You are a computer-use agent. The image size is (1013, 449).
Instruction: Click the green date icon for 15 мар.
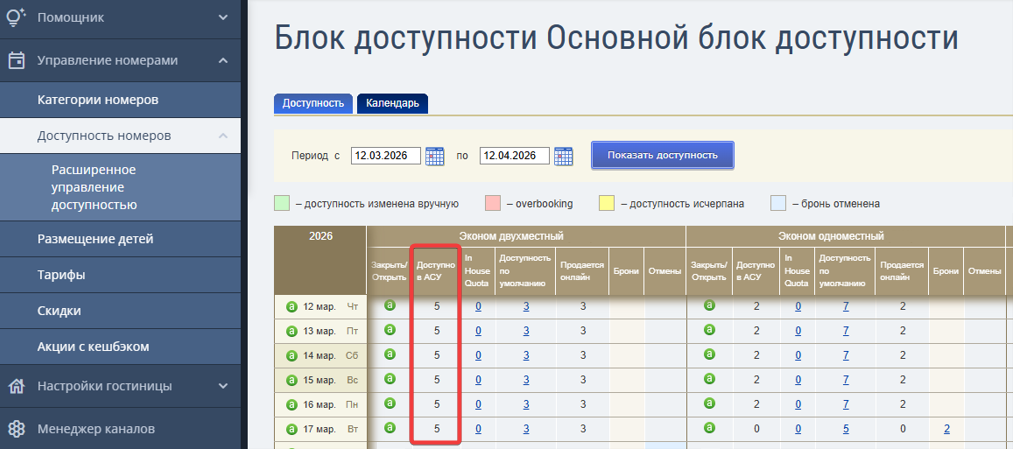click(291, 381)
